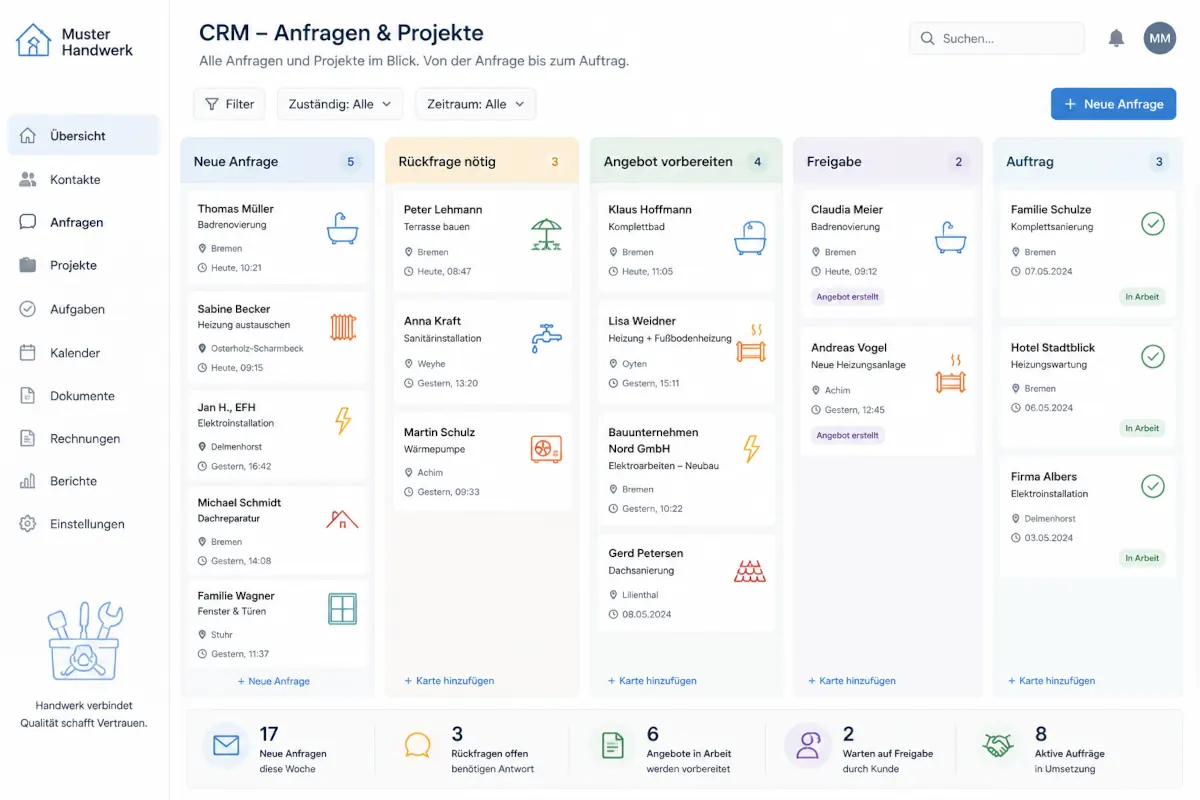This screenshot has height=800, width=1200.
Task: Click Angebot erstellt tag on Andreas Vogel
Action: 848,435
